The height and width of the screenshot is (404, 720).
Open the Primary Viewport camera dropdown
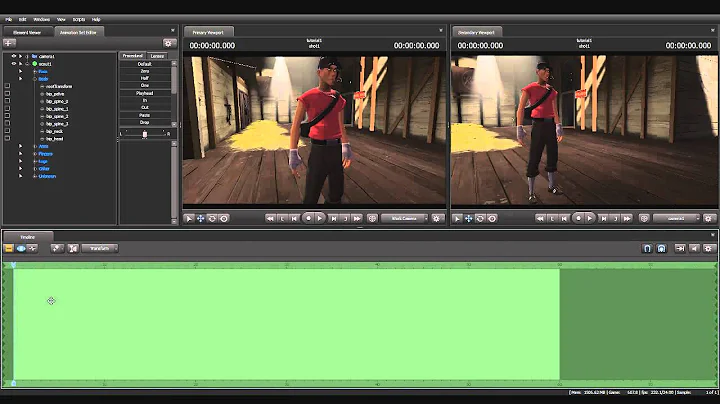[x=405, y=219]
